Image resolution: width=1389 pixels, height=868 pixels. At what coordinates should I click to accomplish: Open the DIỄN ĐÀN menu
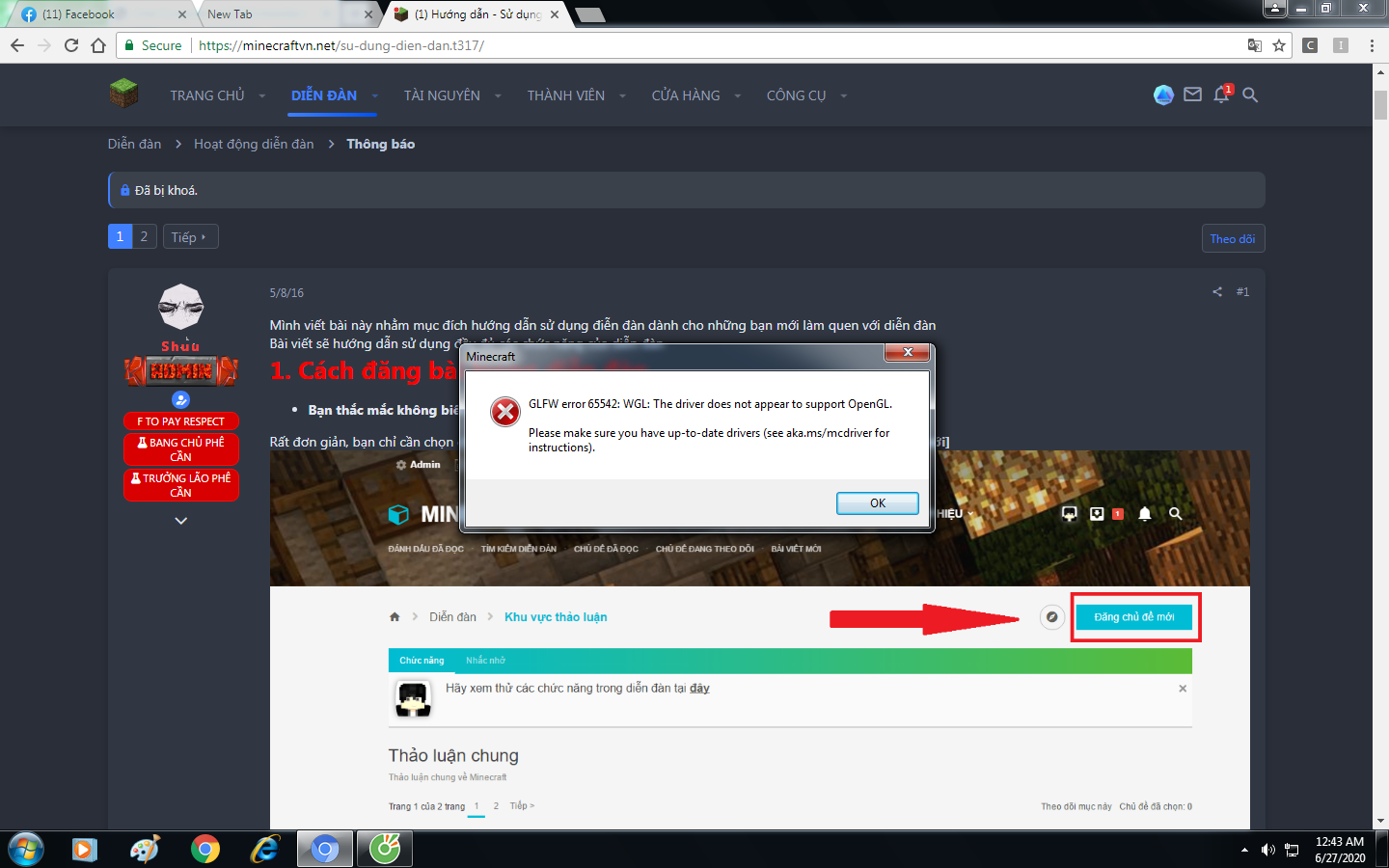pos(324,95)
